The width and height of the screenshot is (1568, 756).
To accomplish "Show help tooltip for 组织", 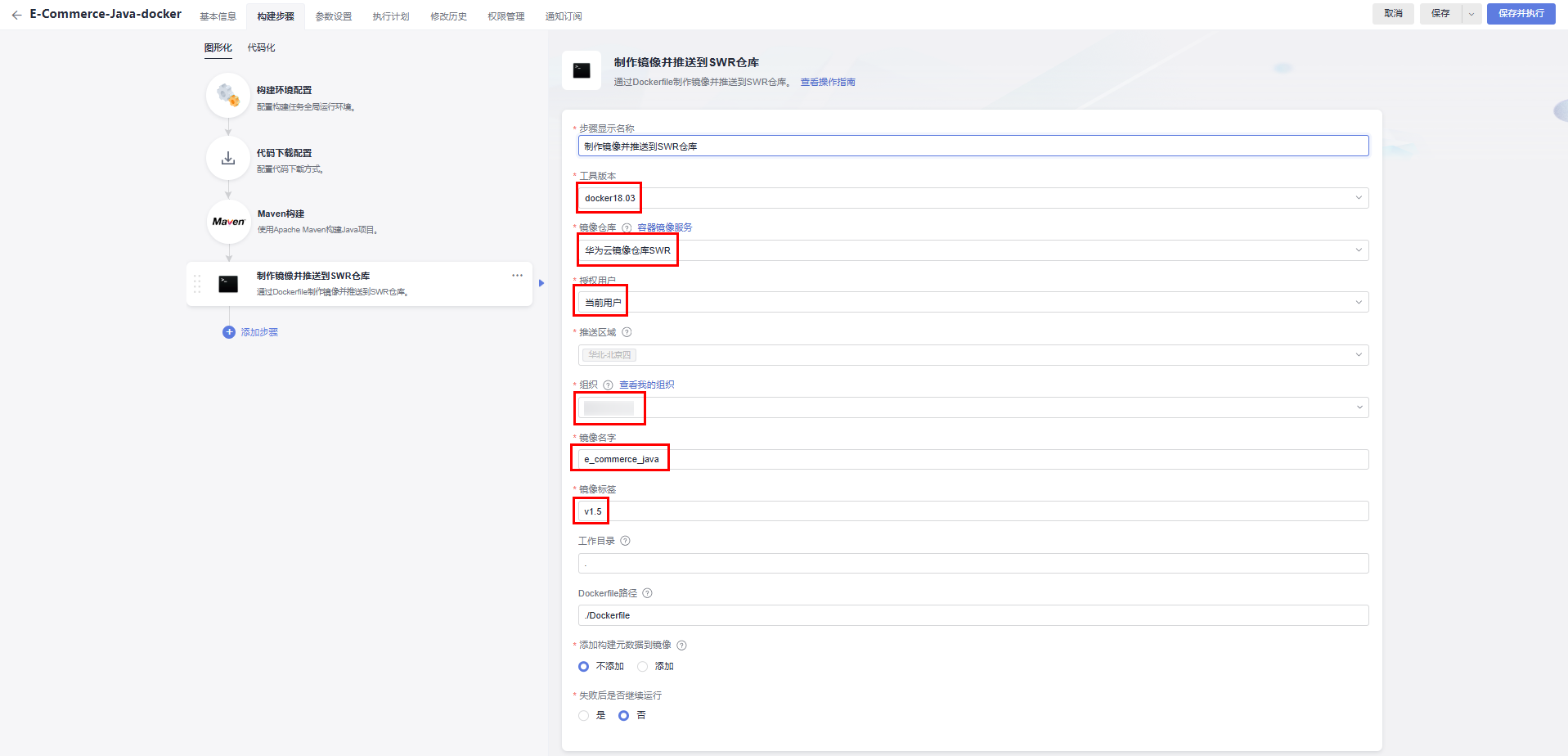I will click(608, 385).
